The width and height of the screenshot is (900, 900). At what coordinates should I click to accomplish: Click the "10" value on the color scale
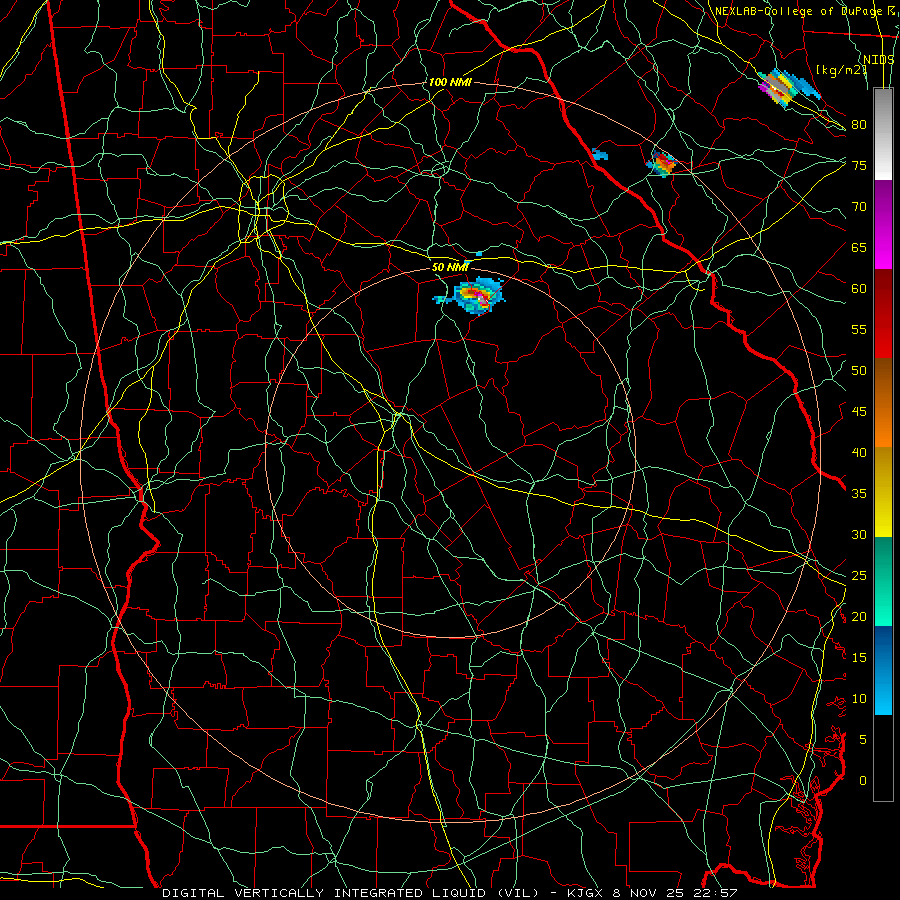pos(859,699)
